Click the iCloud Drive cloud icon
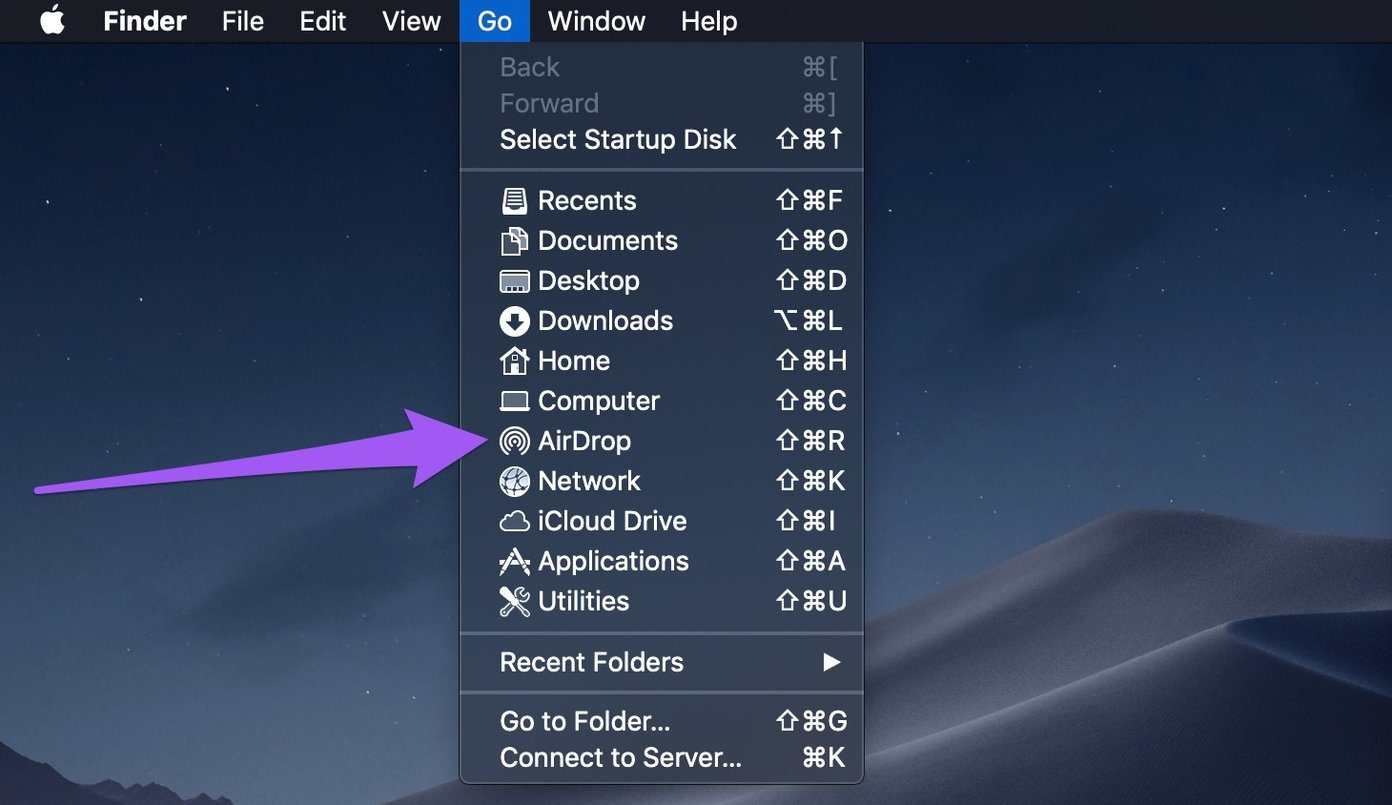The height and width of the screenshot is (805, 1392). (x=514, y=521)
